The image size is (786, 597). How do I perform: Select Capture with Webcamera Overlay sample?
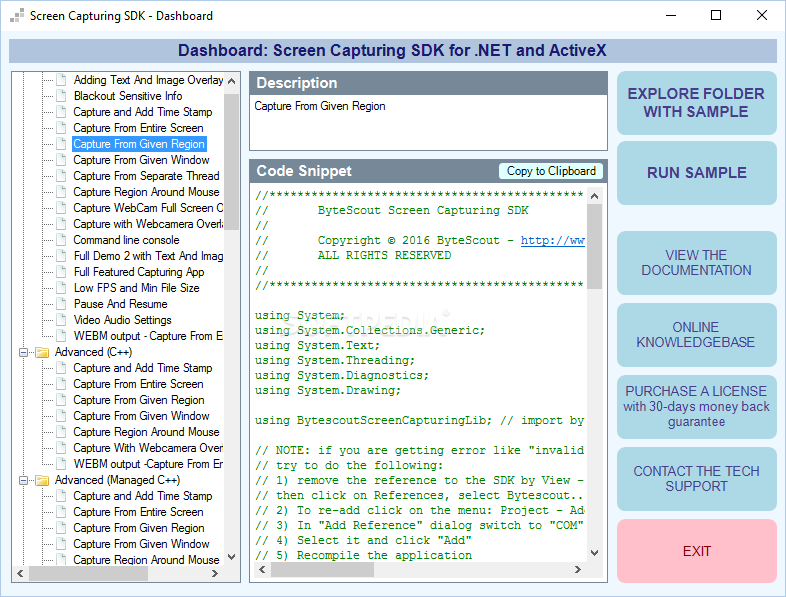click(148, 224)
